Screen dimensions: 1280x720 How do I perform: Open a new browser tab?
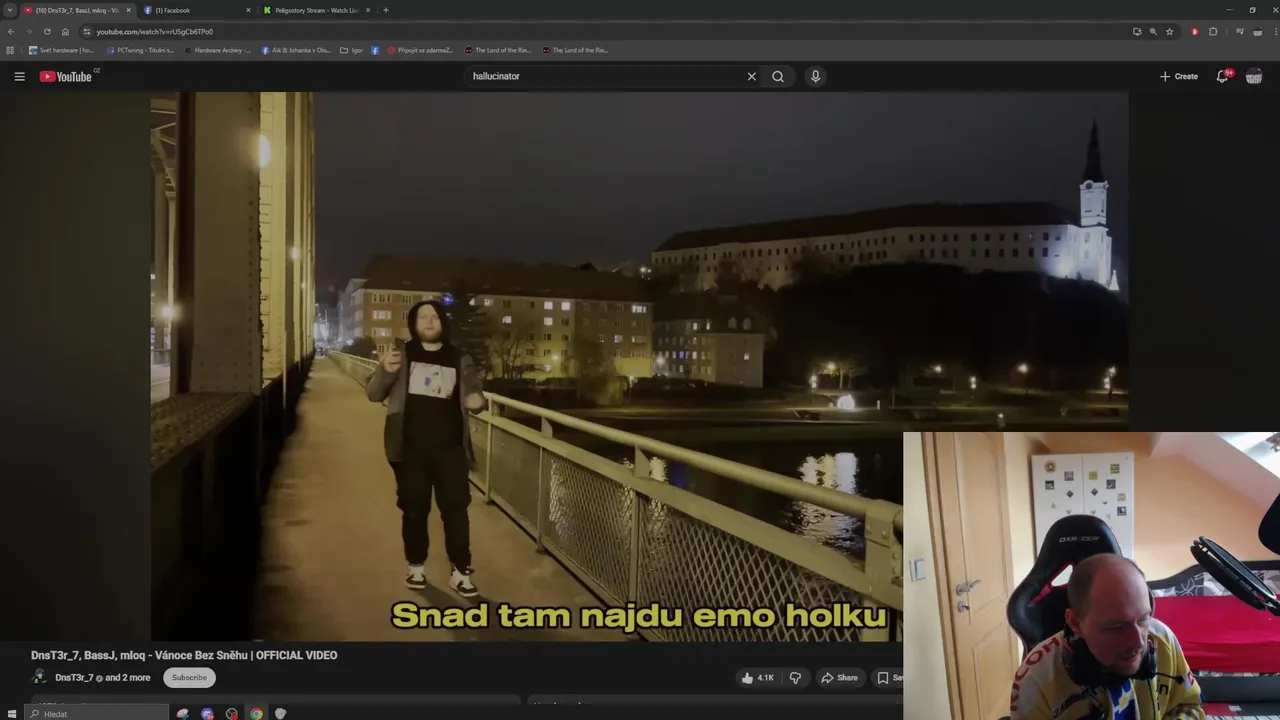[x=386, y=10]
